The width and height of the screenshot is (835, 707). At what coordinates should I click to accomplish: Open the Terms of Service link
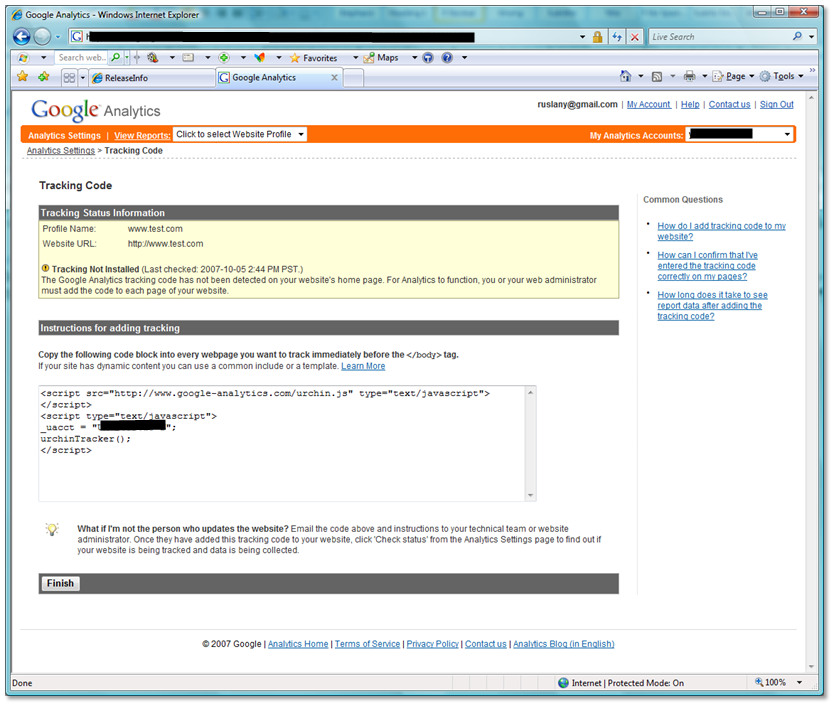pyautogui.click(x=367, y=644)
